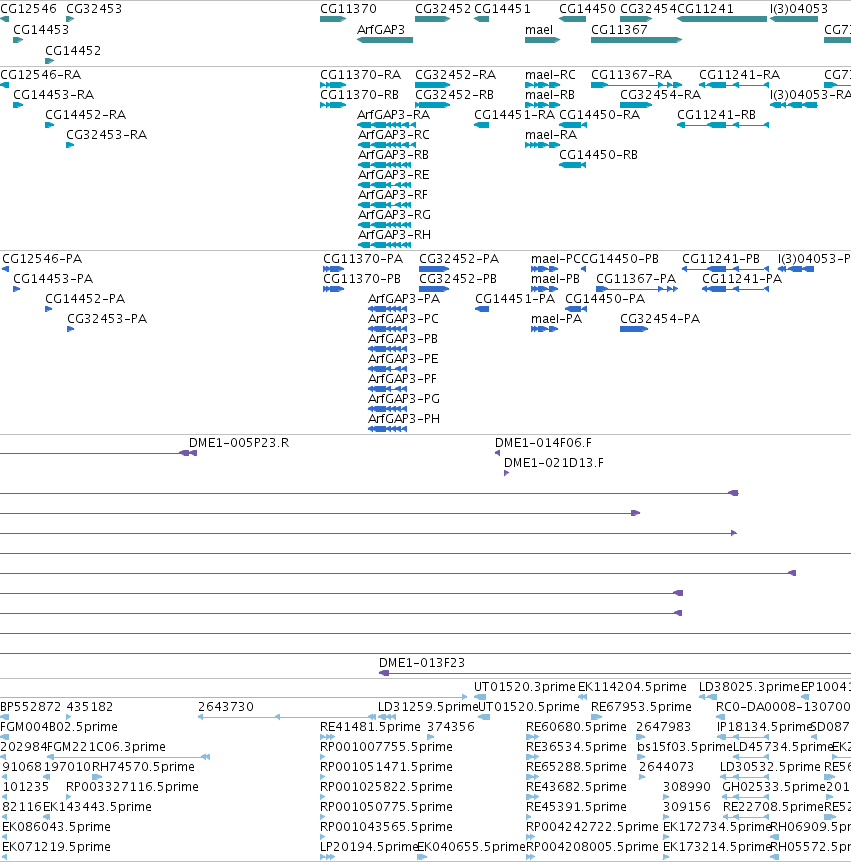The image size is (851, 862).
Task: Select protein ArfGAP3-PH
Action: click(404, 419)
